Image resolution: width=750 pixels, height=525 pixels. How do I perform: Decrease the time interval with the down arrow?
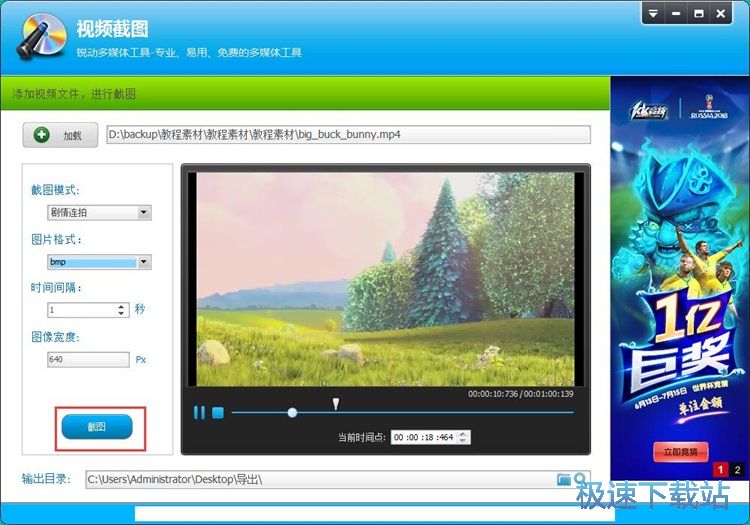pyautogui.click(x=122, y=314)
